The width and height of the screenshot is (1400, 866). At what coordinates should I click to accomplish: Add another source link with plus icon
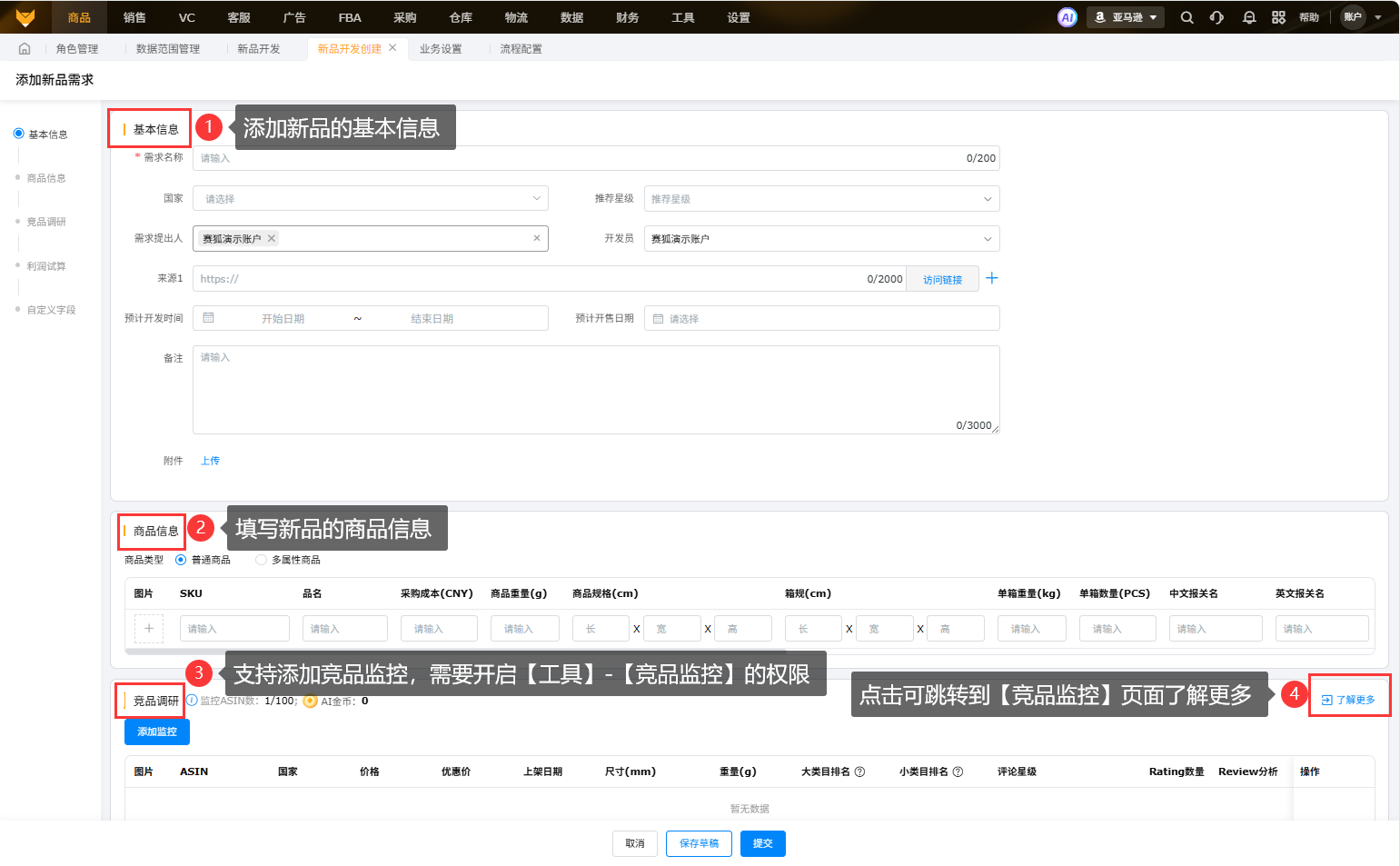[992, 278]
